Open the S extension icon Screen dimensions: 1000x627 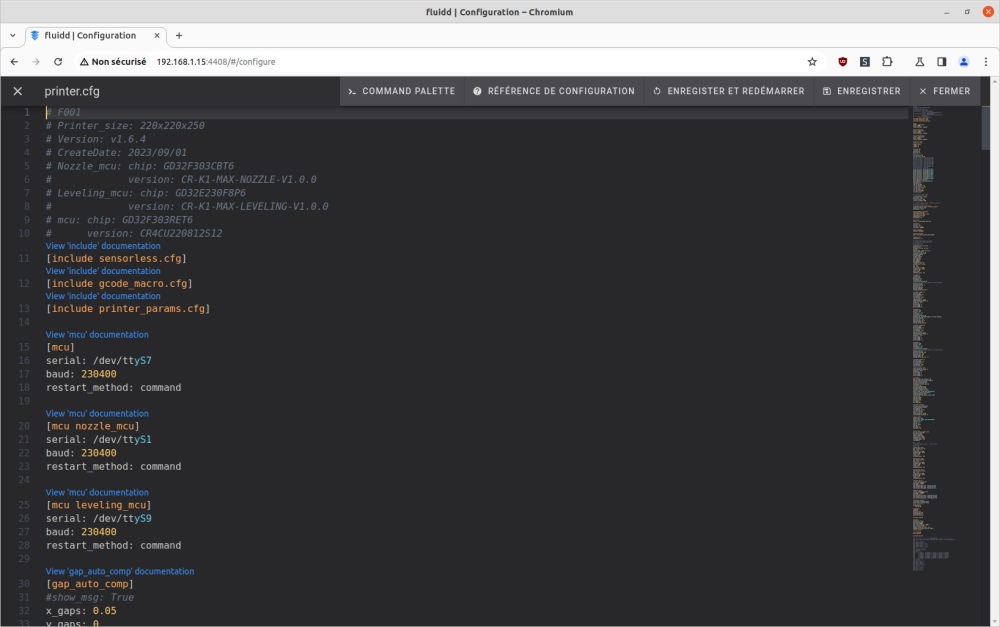pyautogui.click(x=865, y=62)
